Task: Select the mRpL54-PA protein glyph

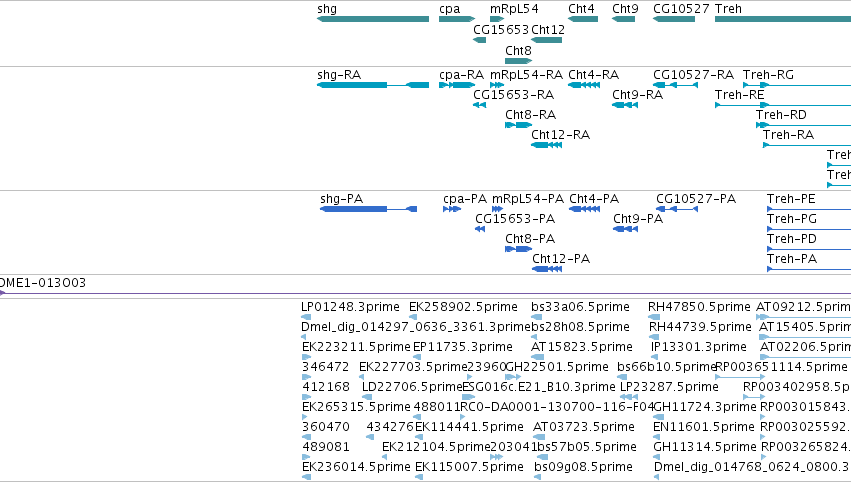Action: coord(498,209)
